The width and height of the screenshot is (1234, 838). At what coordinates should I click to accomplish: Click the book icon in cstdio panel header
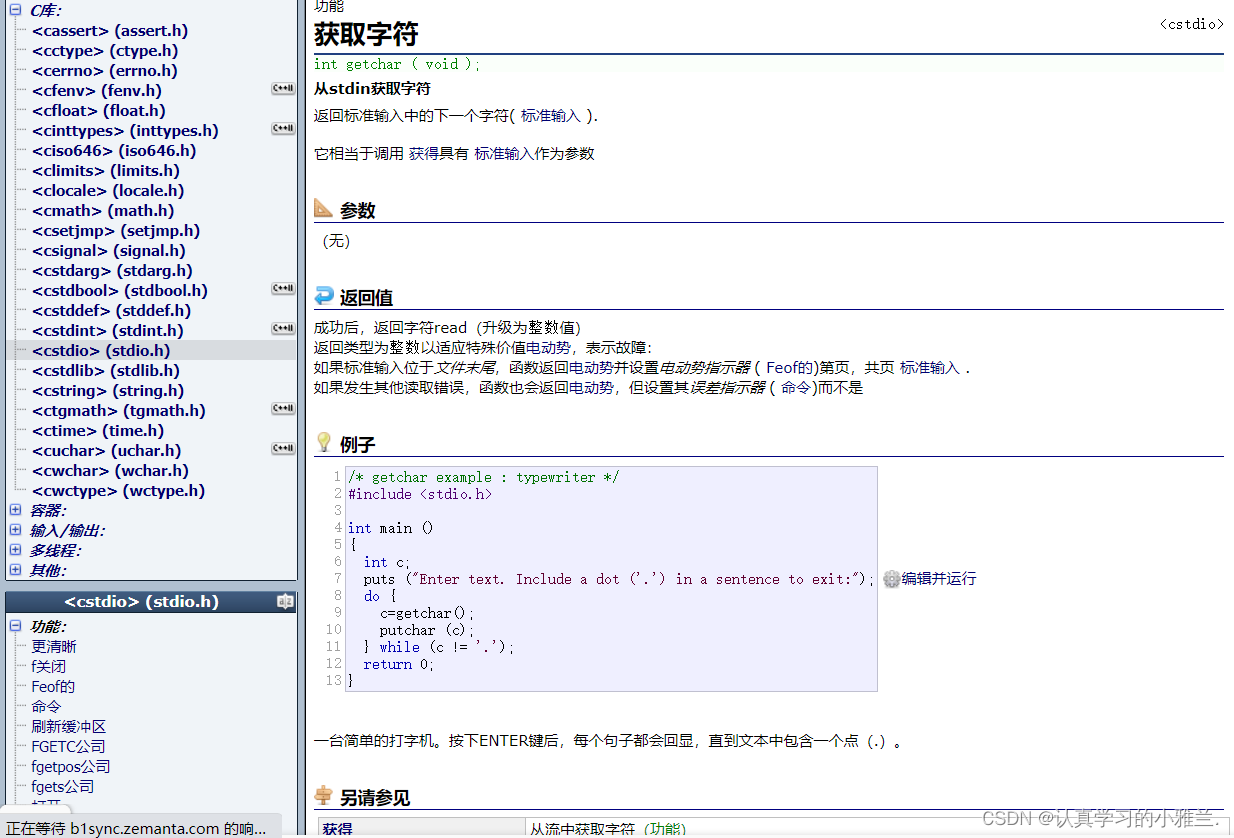[285, 602]
